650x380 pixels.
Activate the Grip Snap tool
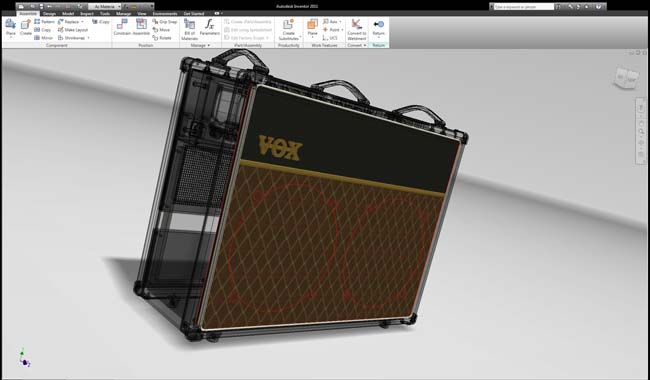click(165, 22)
